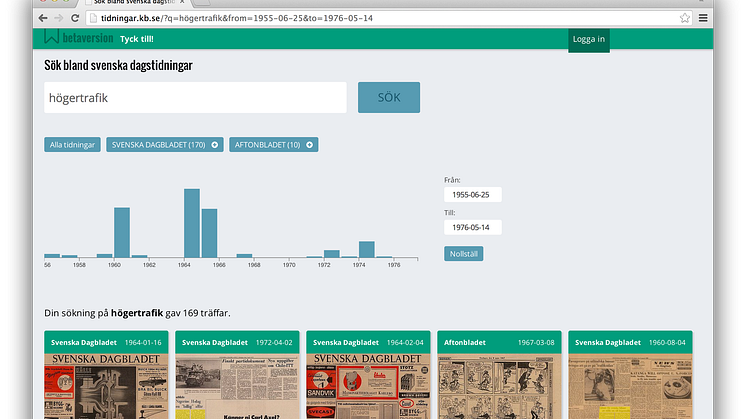The image size is (746, 419).
Task: Click the address bar URL
Action: click(237, 18)
